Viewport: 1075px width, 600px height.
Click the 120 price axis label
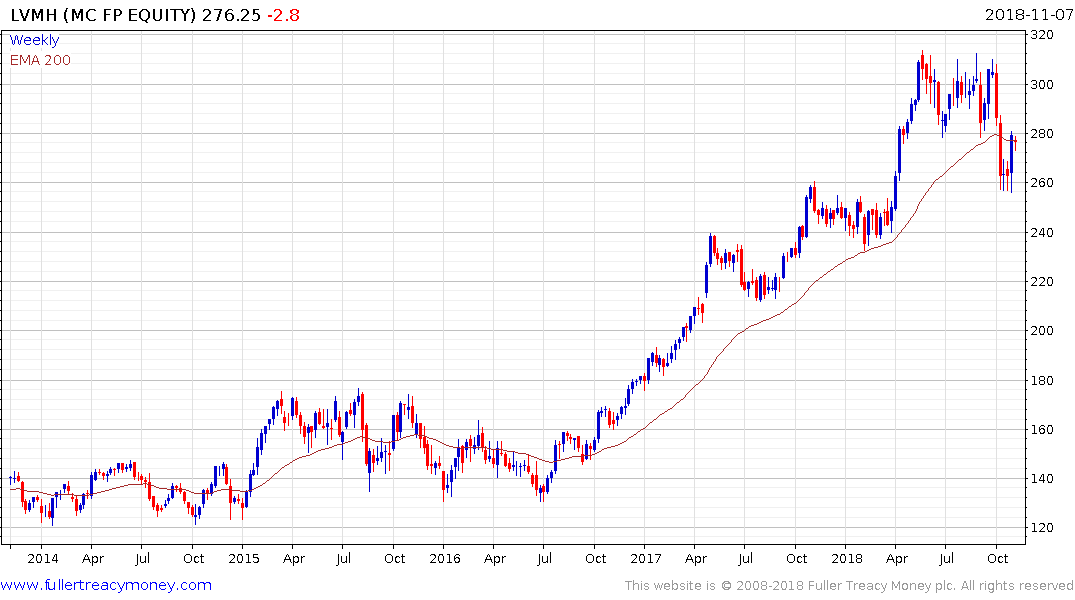point(1042,527)
